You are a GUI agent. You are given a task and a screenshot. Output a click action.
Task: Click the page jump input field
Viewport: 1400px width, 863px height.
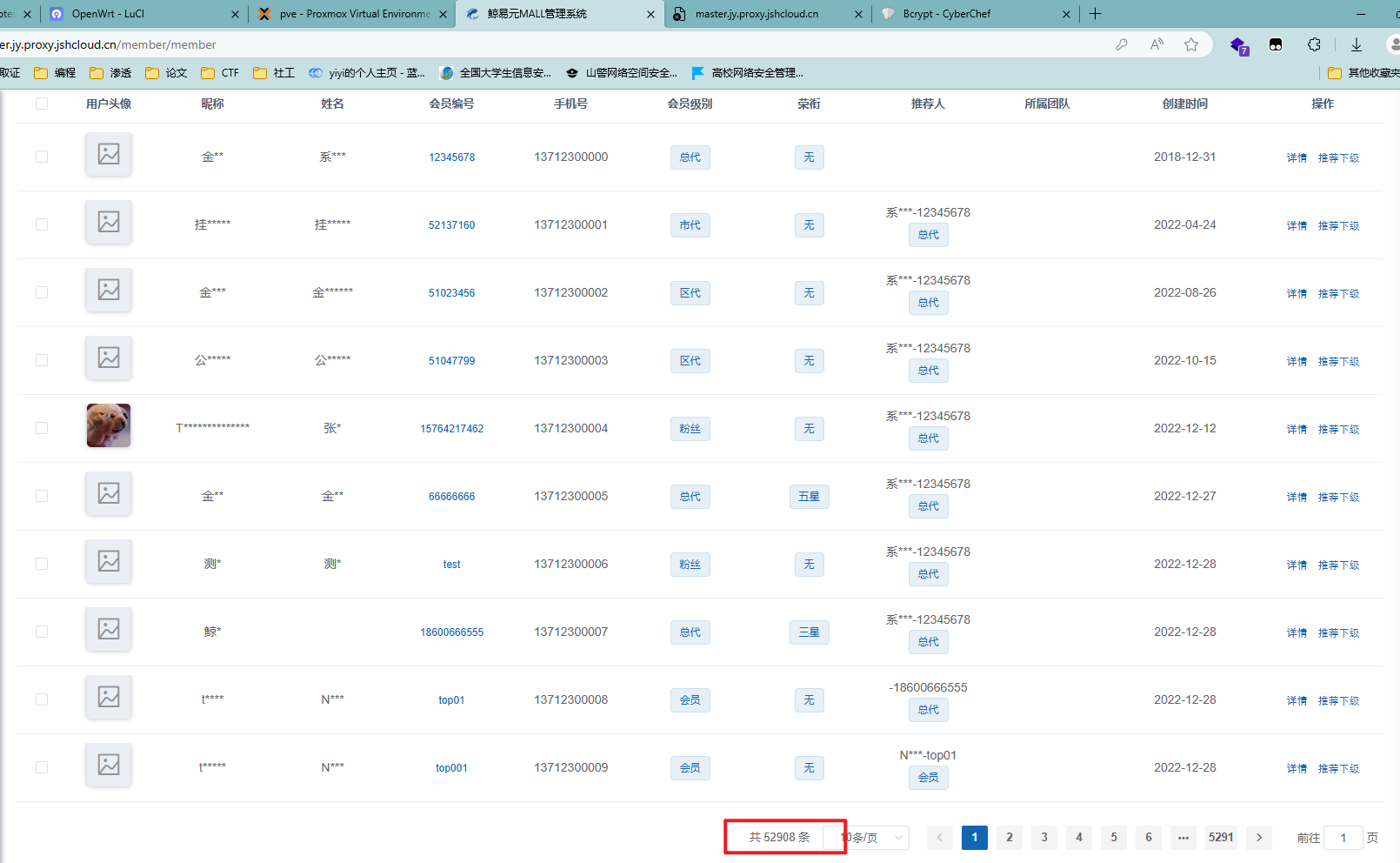pos(1343,838)
